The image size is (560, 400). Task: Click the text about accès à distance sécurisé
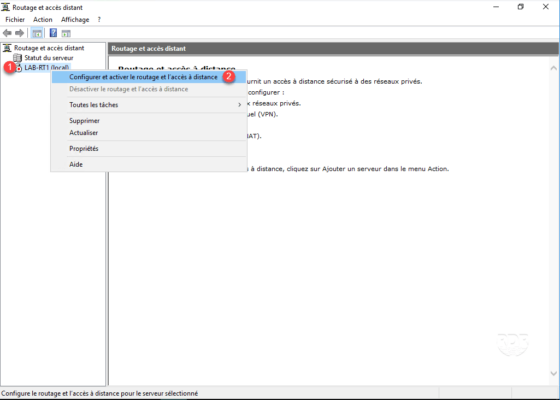tap(334, 81)
